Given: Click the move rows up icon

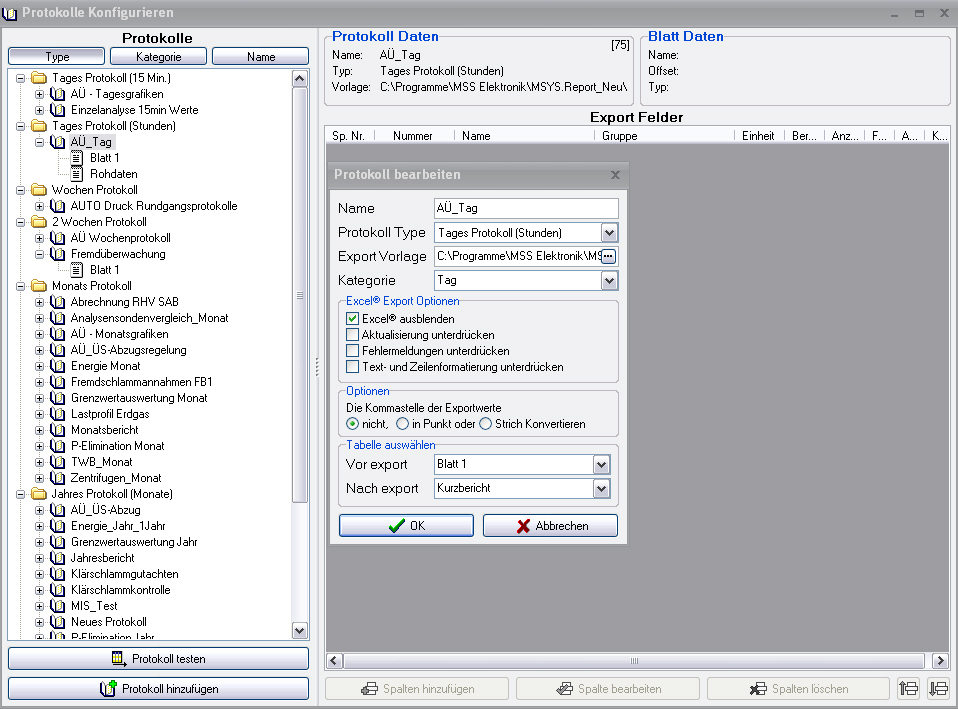Looking at the screenshot, I should pyautogui.click(x=908, y=688).
